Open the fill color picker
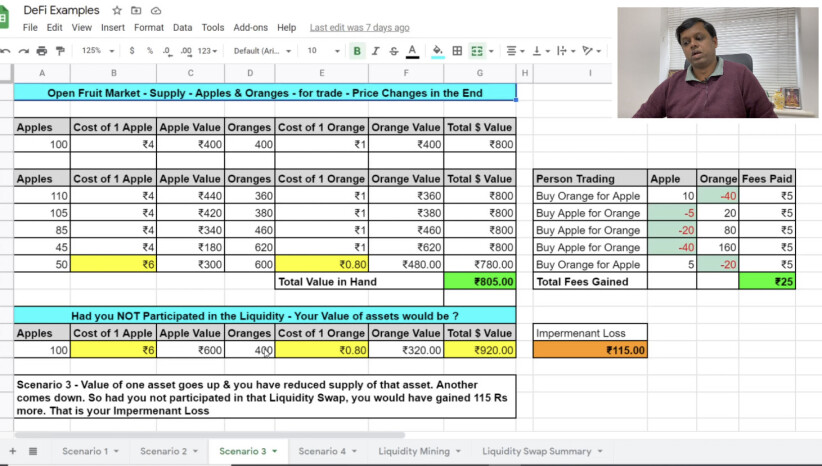This screenshot has width=822, height=466. (438, 51)
